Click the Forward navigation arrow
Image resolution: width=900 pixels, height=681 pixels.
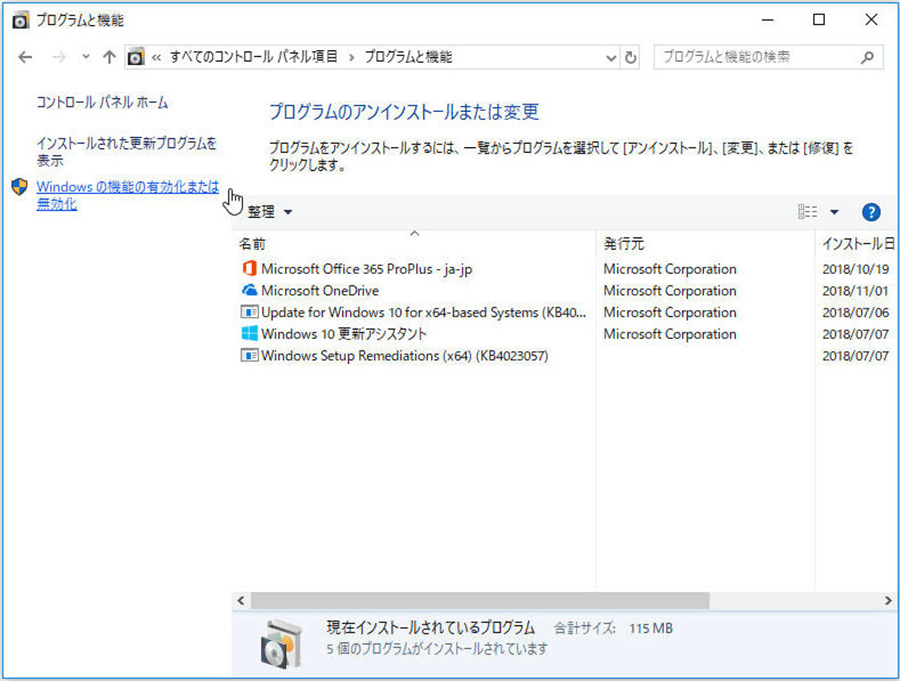coord(59,57)
